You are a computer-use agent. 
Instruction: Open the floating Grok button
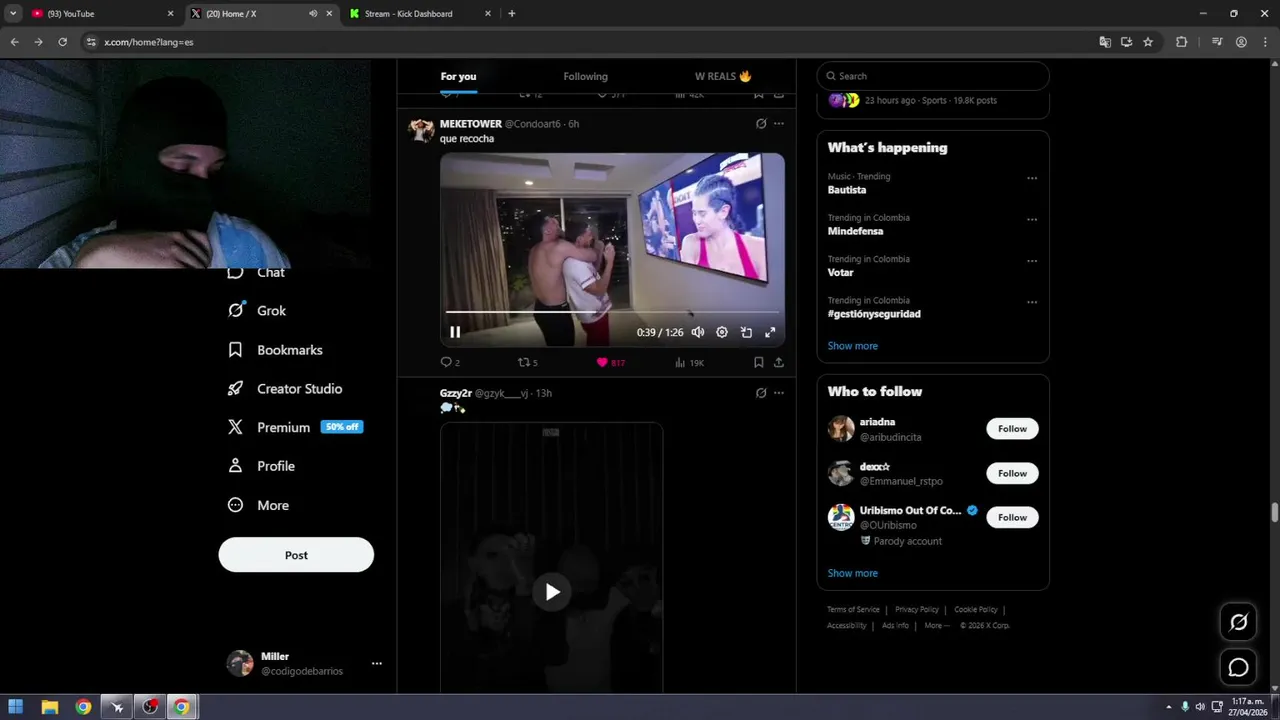(1238, 622)
